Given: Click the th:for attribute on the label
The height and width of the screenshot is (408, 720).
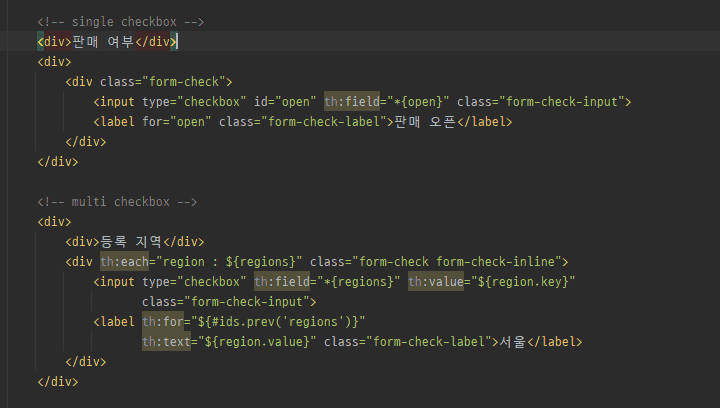Looking at the screenshot, I should 163,321.
